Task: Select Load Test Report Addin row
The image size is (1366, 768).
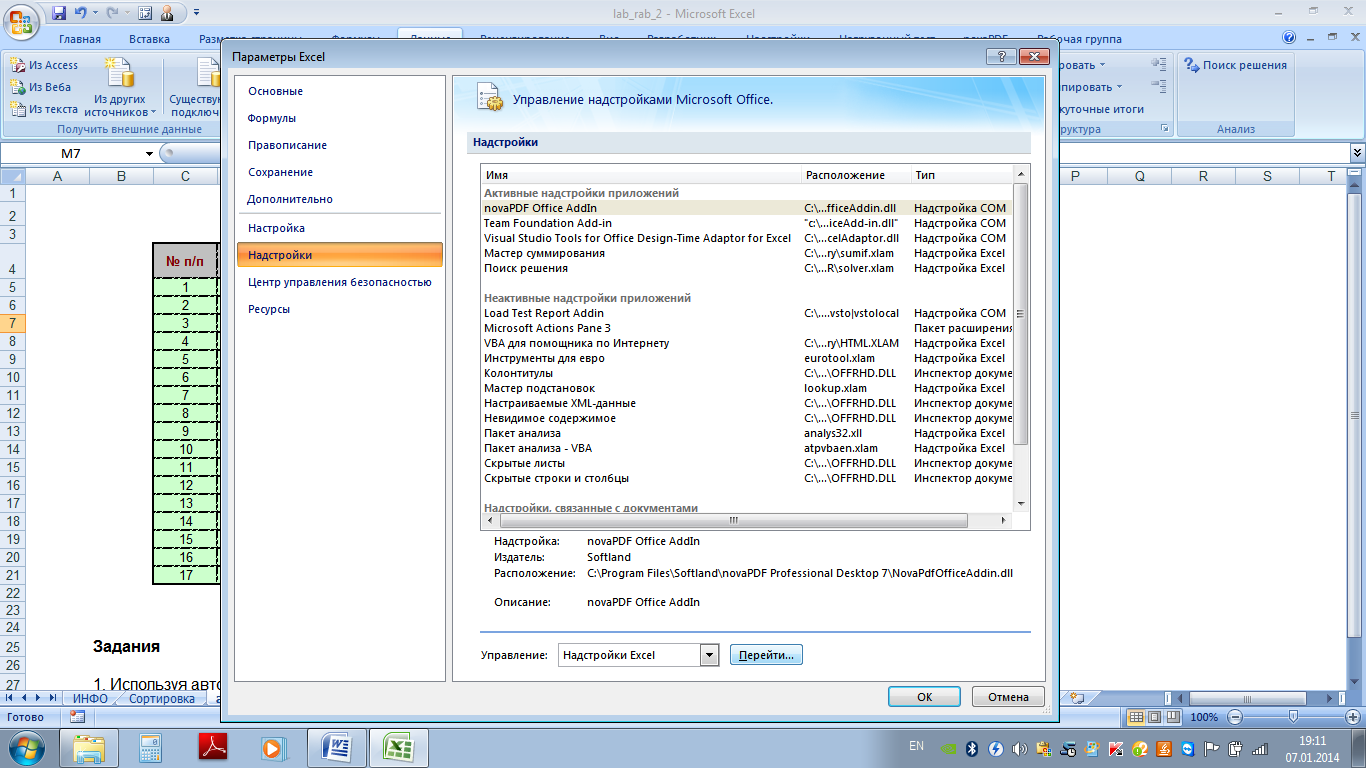Action: (746, 313)
